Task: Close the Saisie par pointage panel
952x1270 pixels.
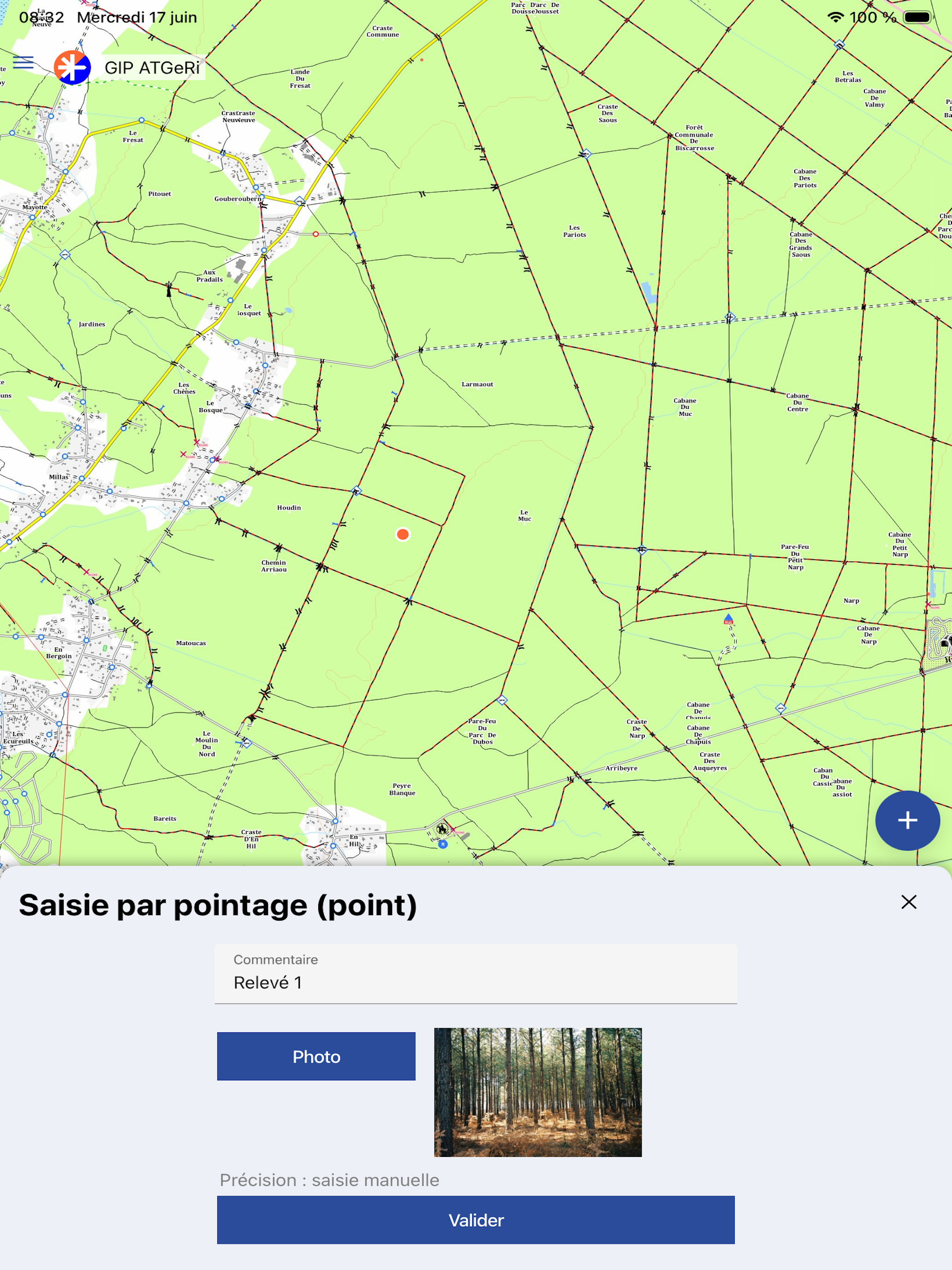Action: (908, 902)
